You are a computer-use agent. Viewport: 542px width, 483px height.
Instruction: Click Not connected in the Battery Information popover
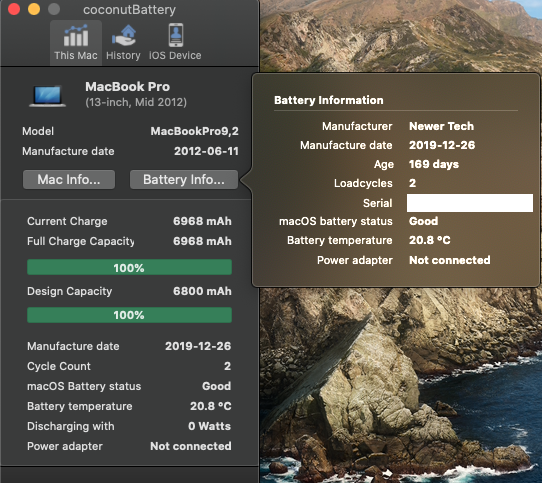[450, 260]
